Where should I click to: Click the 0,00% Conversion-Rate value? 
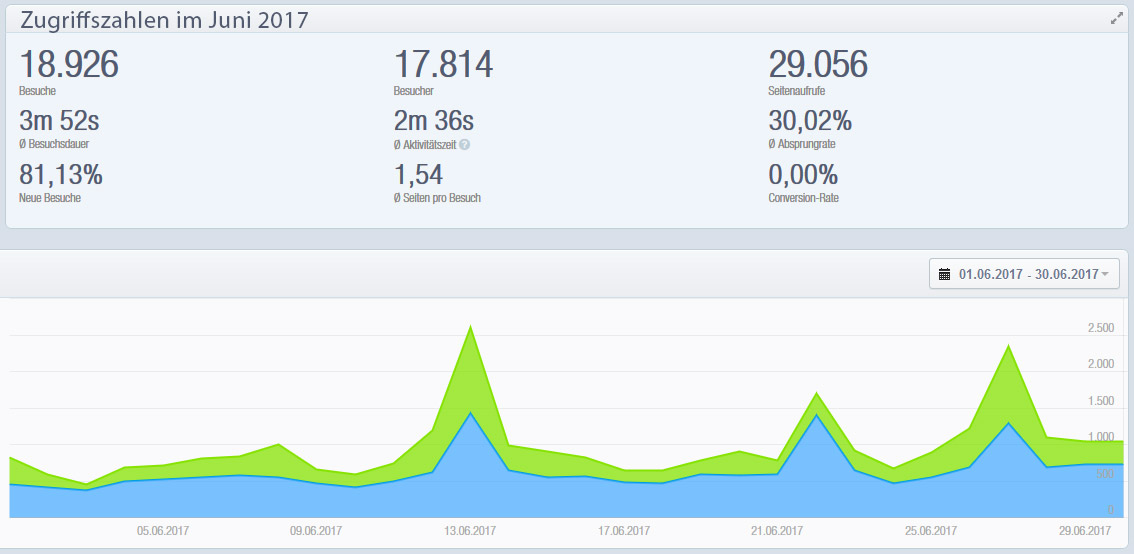803,175
